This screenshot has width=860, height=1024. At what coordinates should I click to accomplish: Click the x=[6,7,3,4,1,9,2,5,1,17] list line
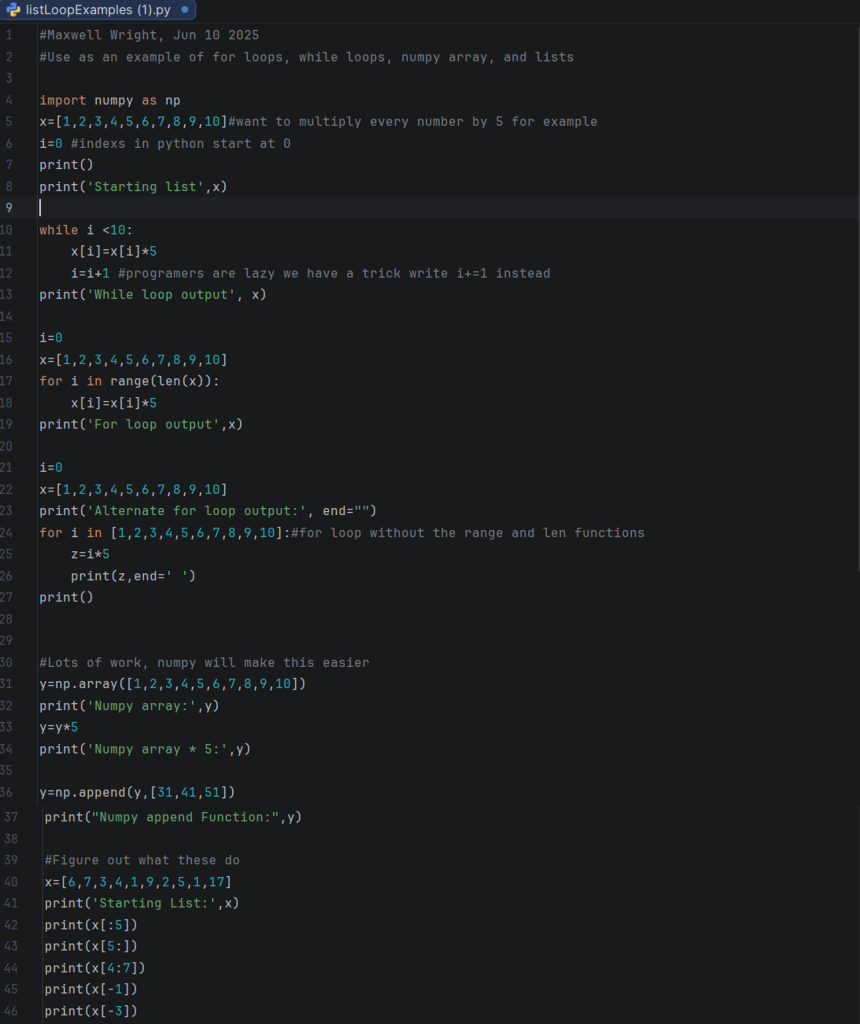tap(138, 882)
